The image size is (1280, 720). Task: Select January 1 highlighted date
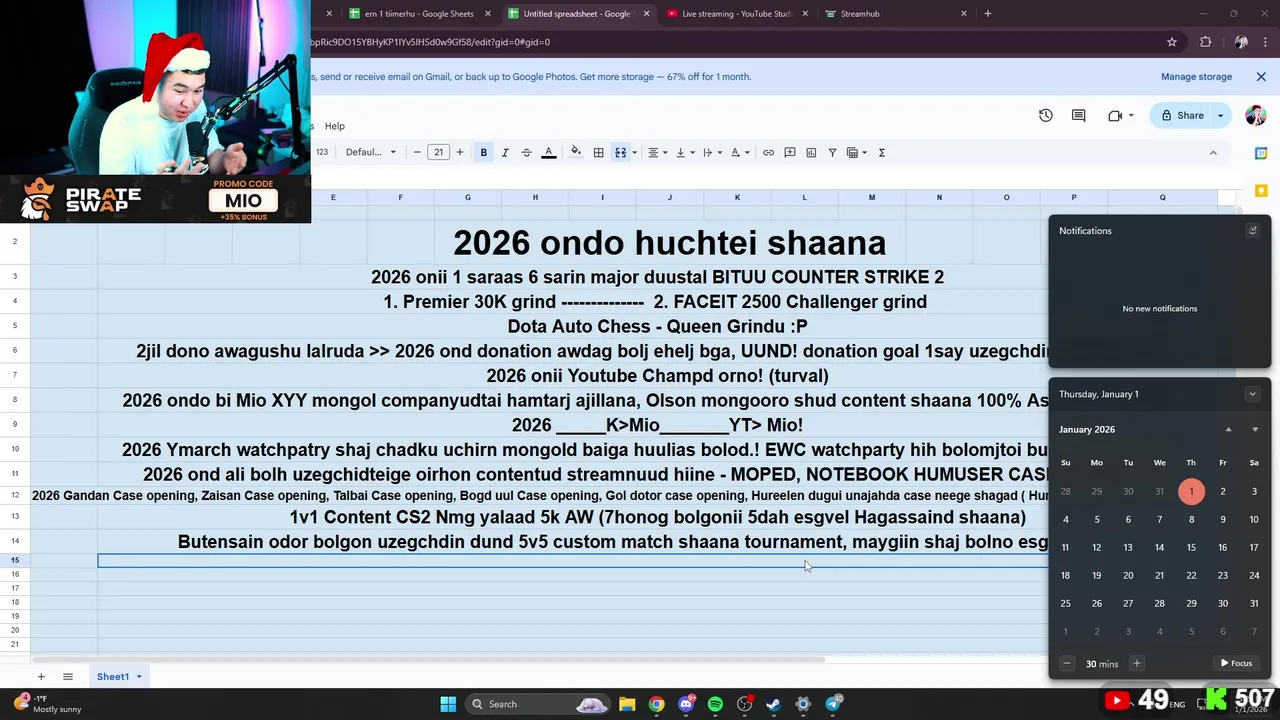1191,491
